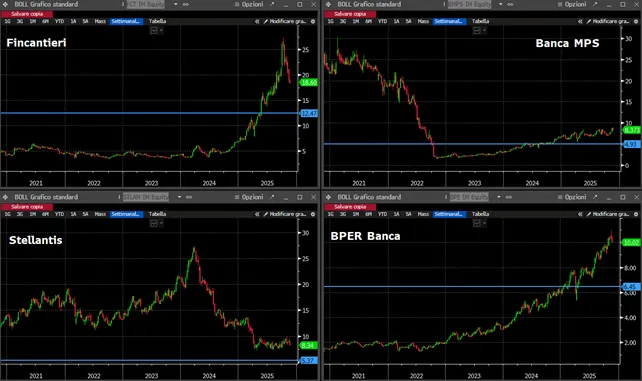Click the blue 4.93 level label on Banca MPS chart
Screen dimensions: 642x381
631,144
